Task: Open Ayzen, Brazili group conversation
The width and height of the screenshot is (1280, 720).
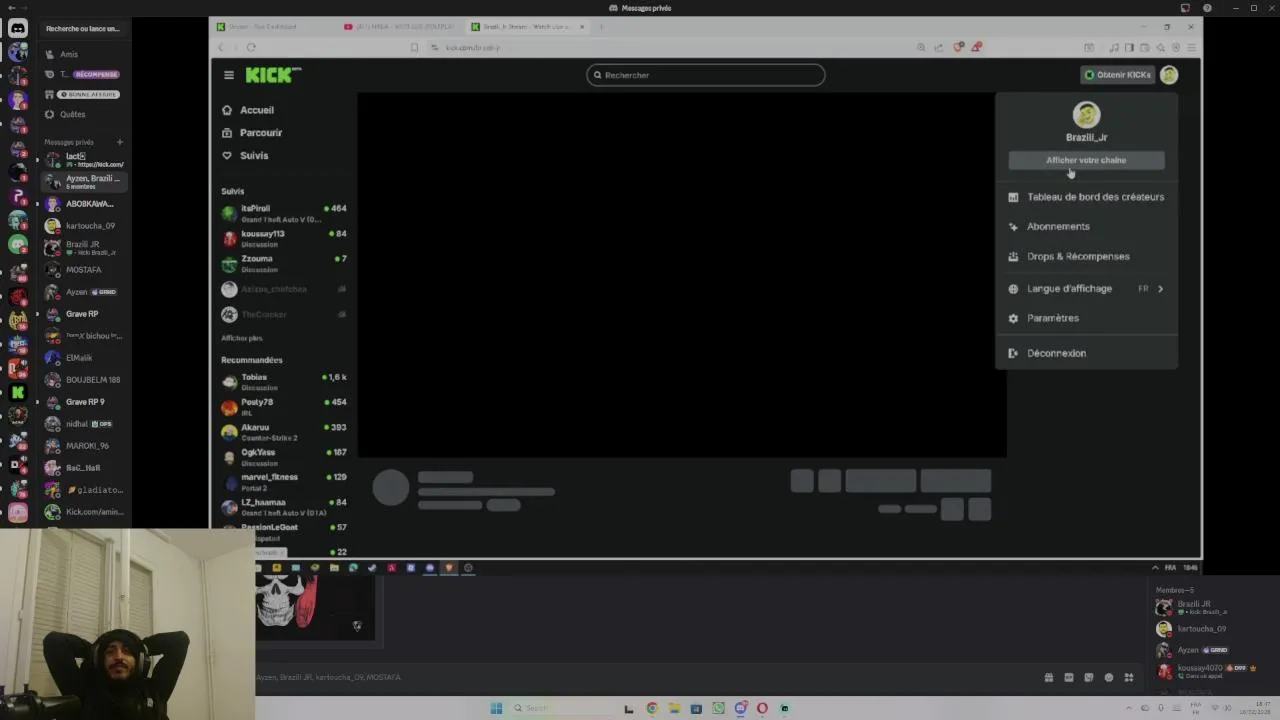Action: 84,182
